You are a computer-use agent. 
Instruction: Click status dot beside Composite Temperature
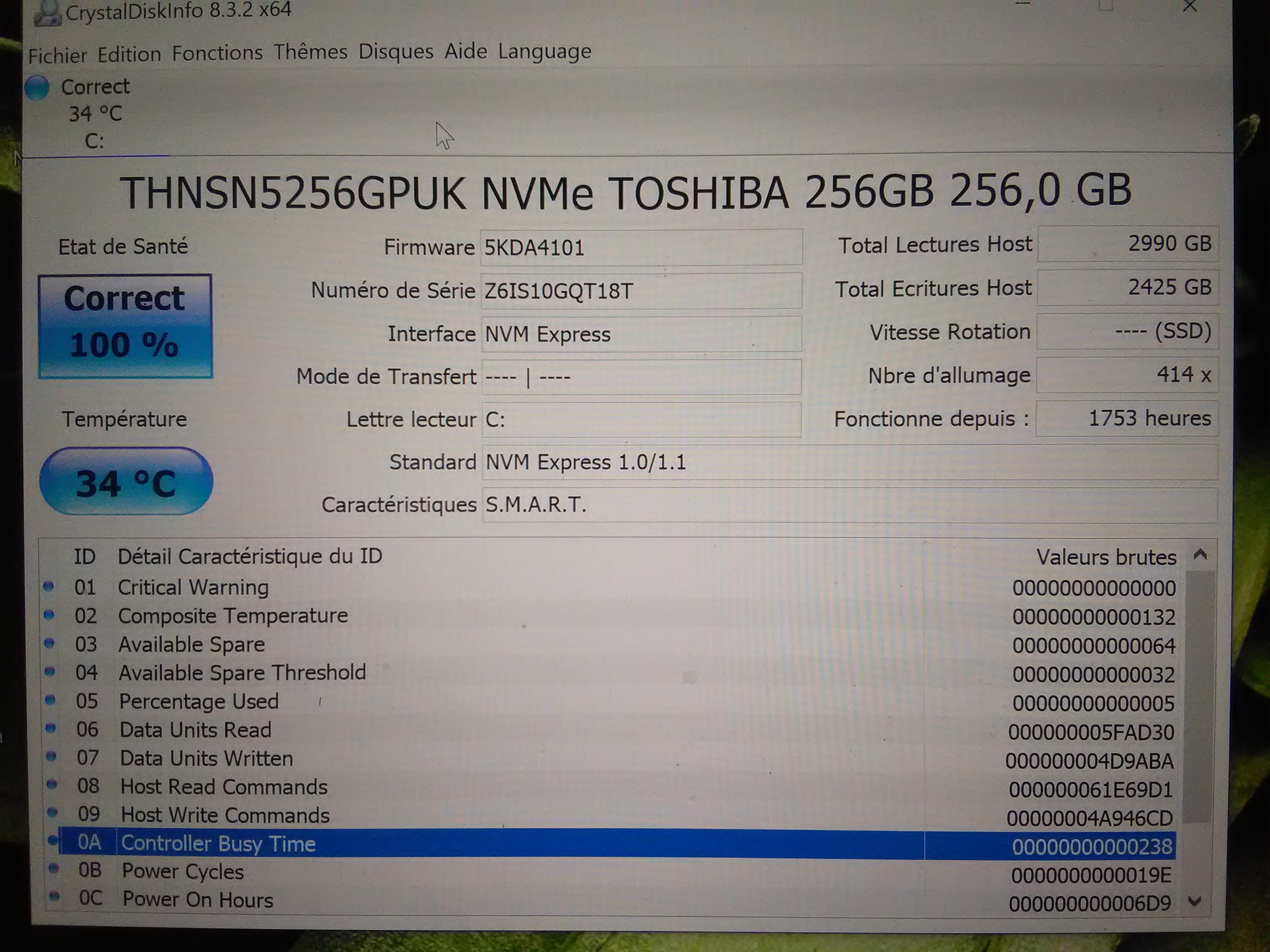49,614
